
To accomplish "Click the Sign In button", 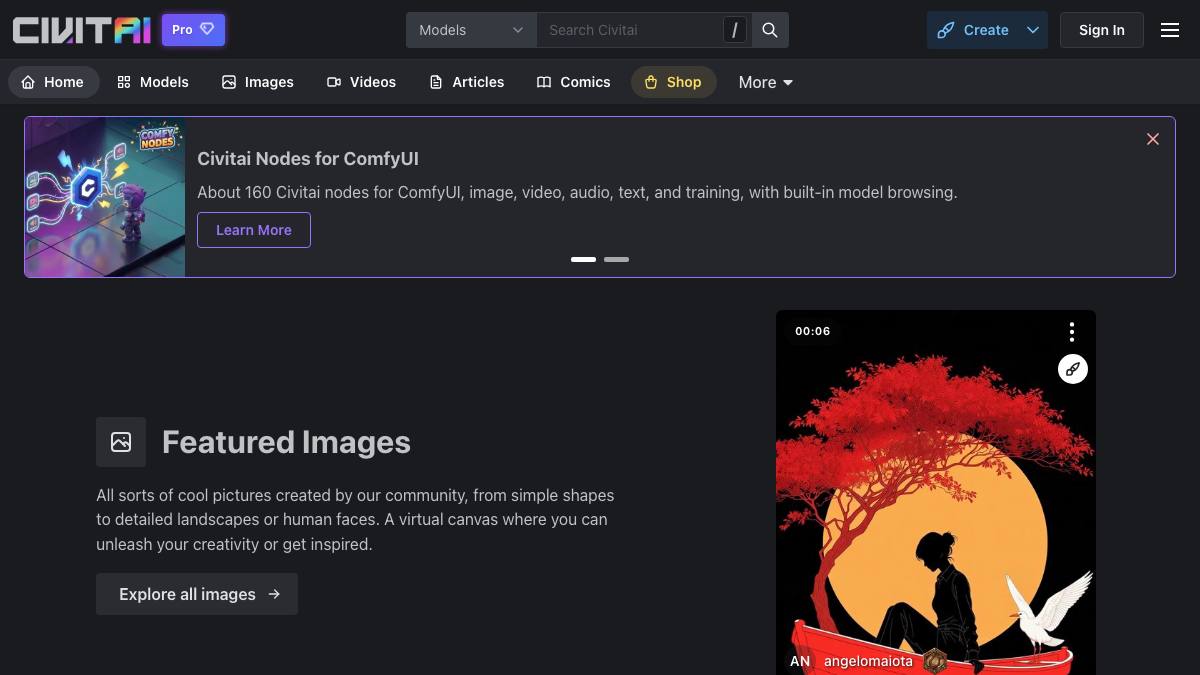I will click(1101, 30).
